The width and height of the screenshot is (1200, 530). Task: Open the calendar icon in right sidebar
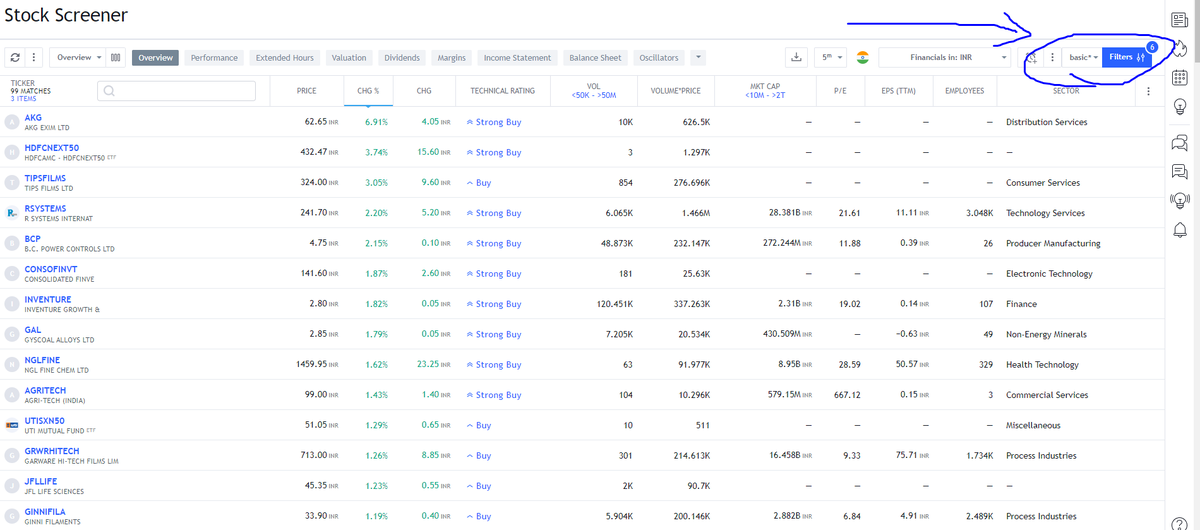point(1179,77)
